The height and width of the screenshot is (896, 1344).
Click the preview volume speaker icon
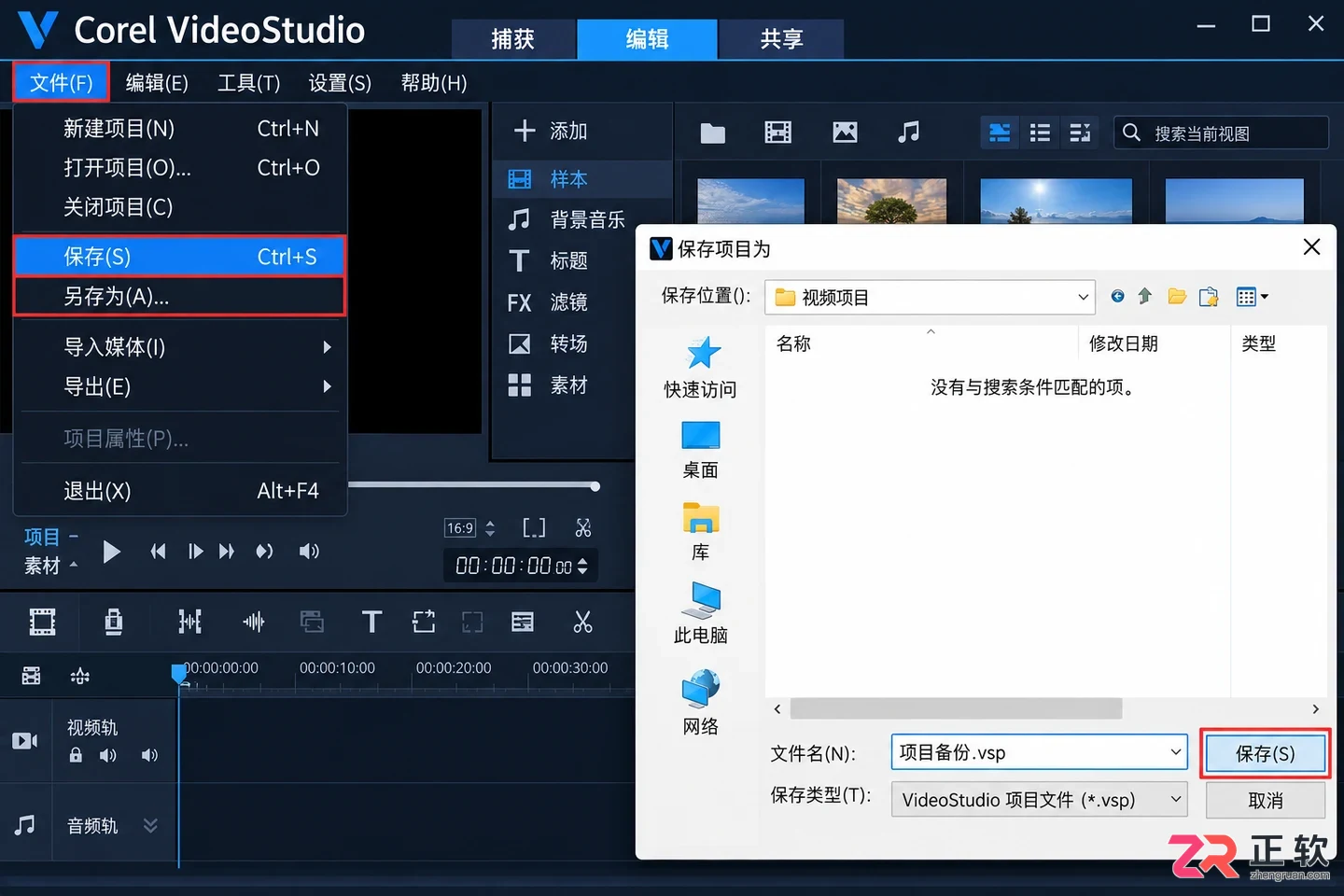coord(309,552)
